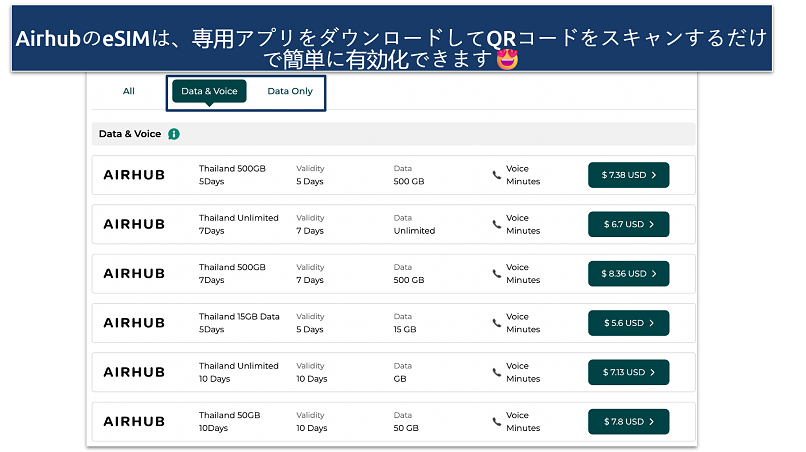Click phone icon in Thailand 15GB Data row

click(x=497, y=323)
